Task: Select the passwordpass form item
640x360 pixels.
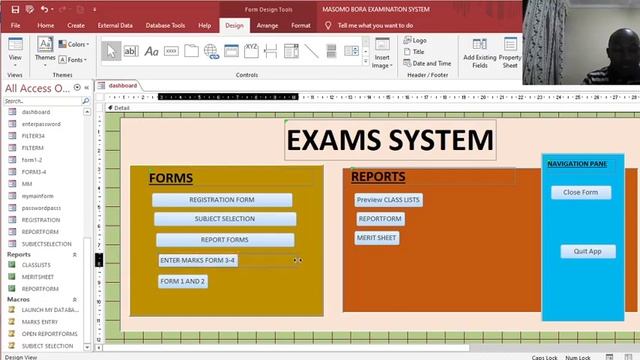Action: [41, 208]
